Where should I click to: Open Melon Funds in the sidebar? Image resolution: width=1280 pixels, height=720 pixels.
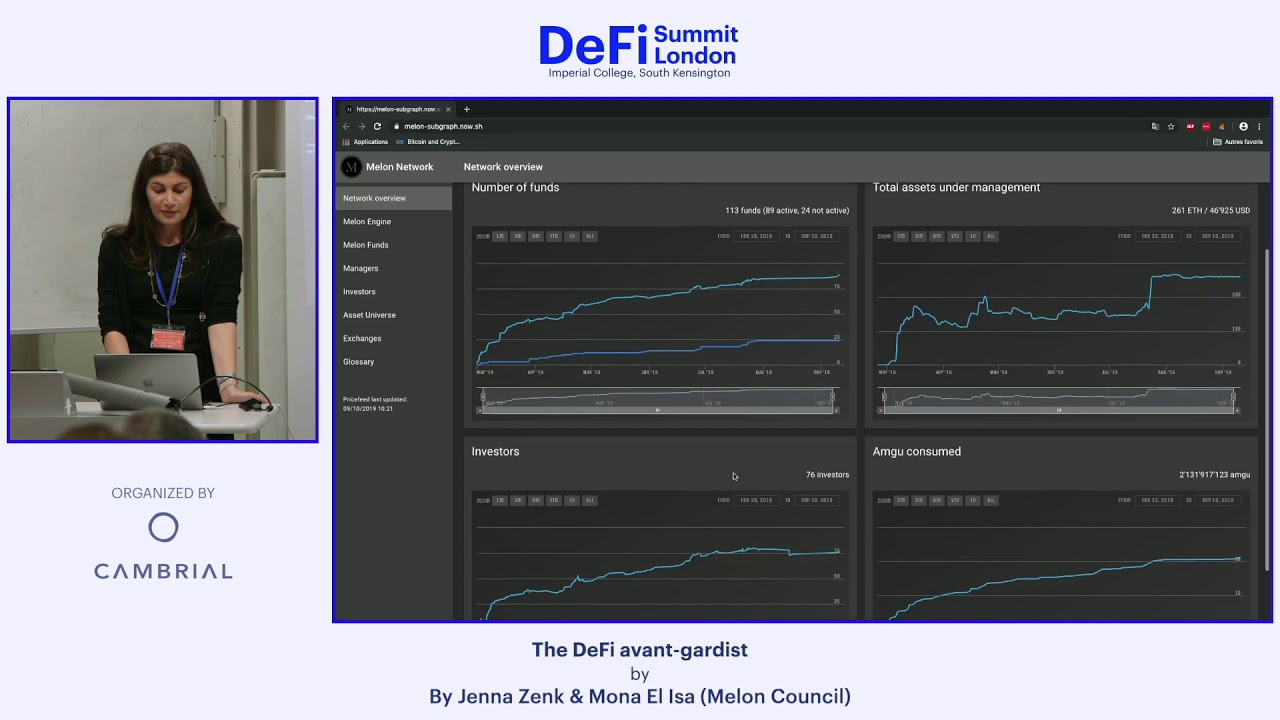click(x=394, y=245)
